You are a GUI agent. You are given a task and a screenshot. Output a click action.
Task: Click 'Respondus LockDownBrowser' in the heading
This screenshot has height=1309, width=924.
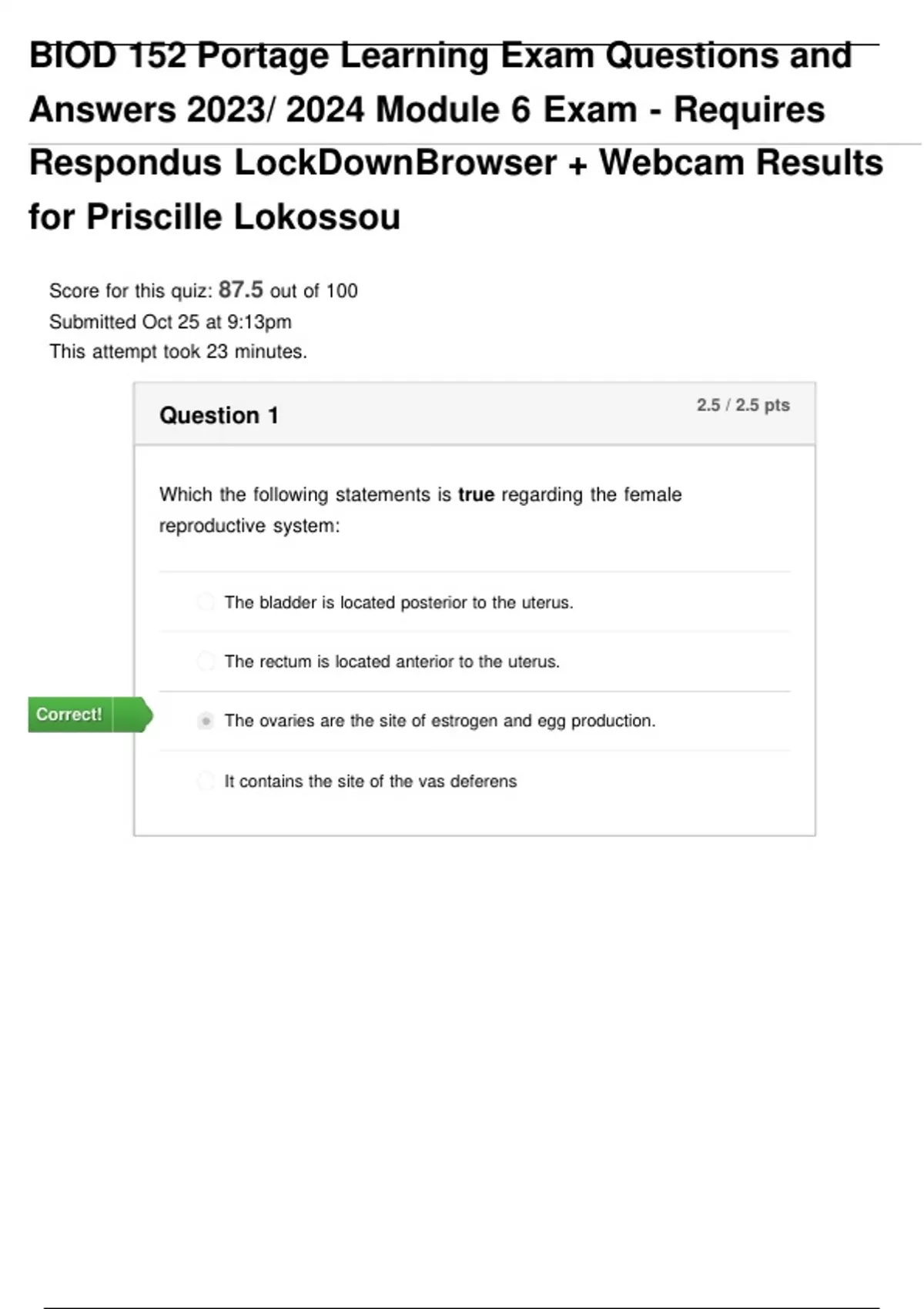click(x=293, y=163)
